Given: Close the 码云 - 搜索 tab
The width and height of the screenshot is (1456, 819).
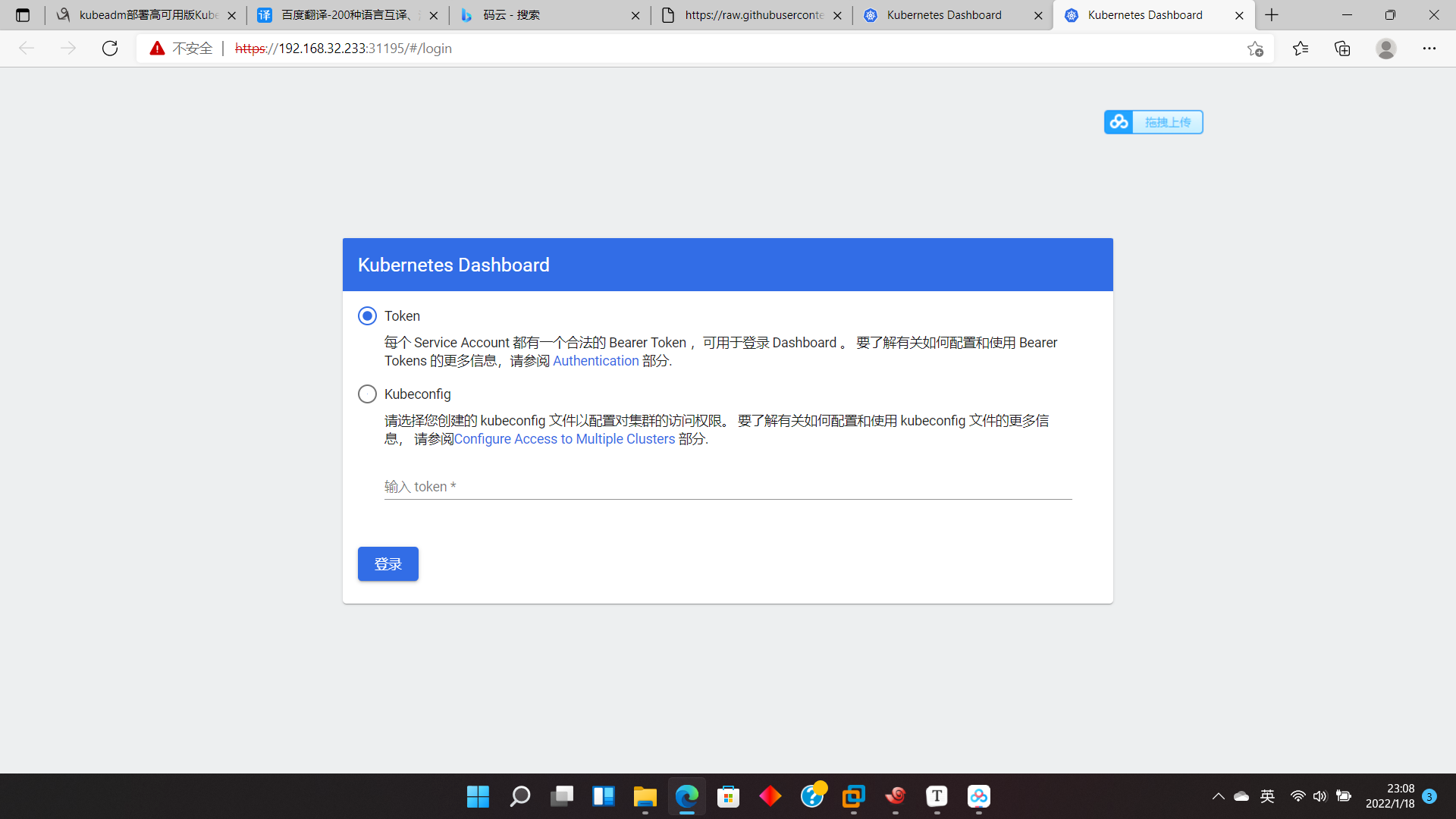Looking at the screenshot, I should coord(635,15).
